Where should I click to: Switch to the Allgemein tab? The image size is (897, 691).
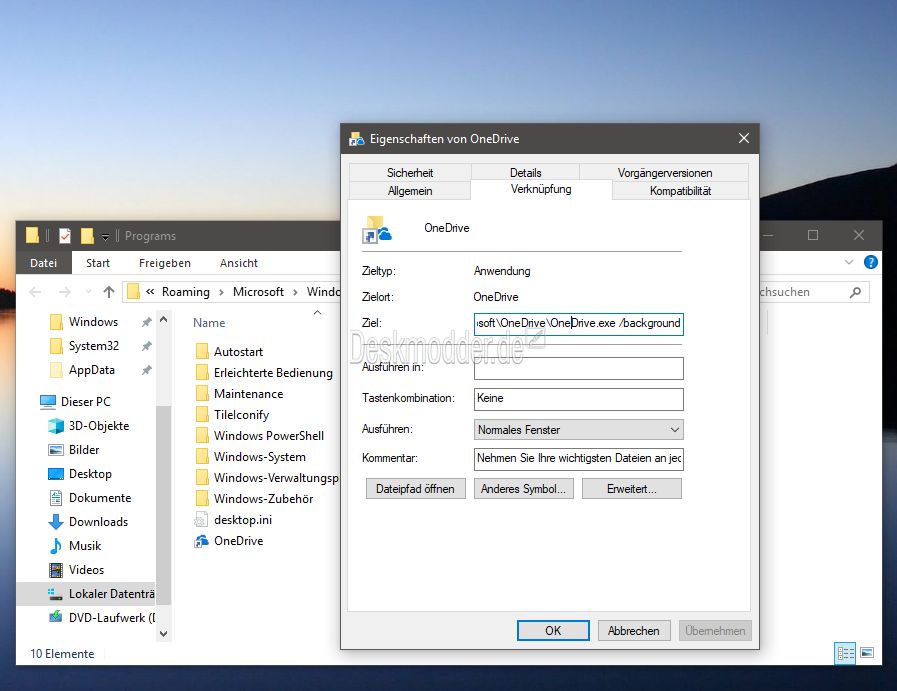click(410, 191)
